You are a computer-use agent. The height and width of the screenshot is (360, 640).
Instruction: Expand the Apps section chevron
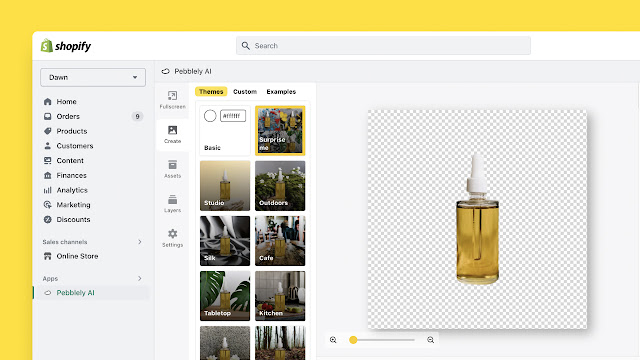click(x=140, y=278)
